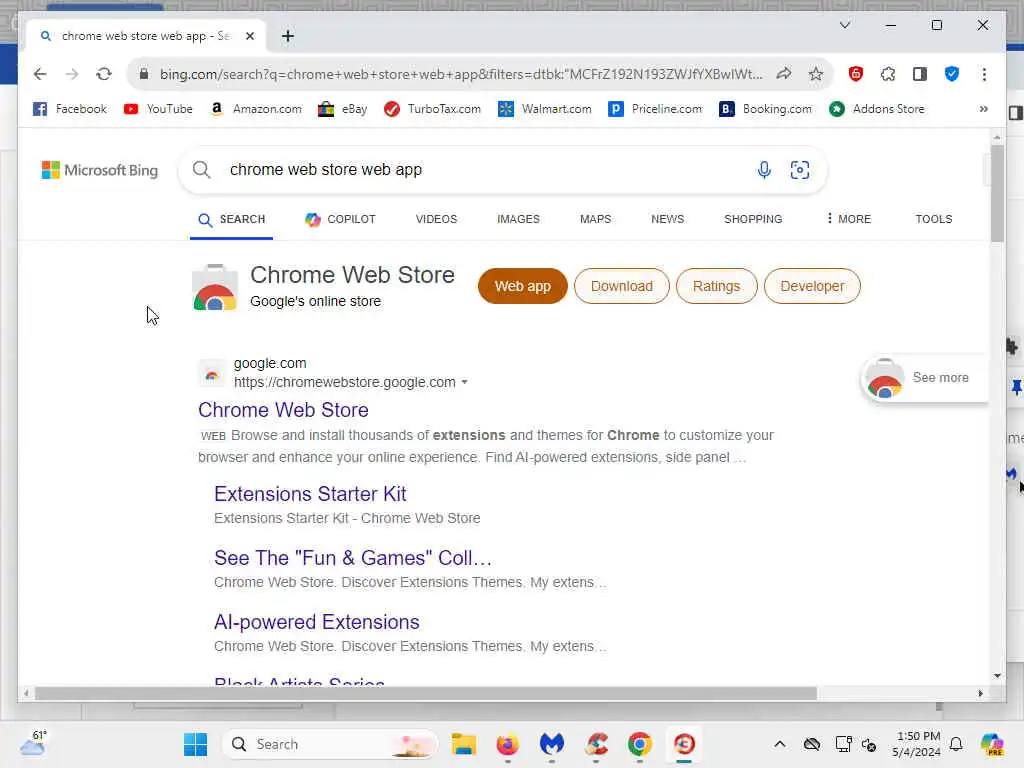The height and width of the screenshot is (768, 1024).
Task: Open the Walmart.com bookmark
Action: [x=545, y=109]
